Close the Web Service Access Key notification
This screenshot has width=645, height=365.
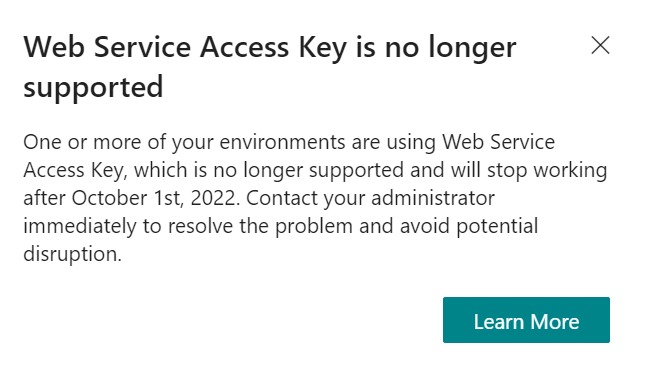click(x=600, y=45)
